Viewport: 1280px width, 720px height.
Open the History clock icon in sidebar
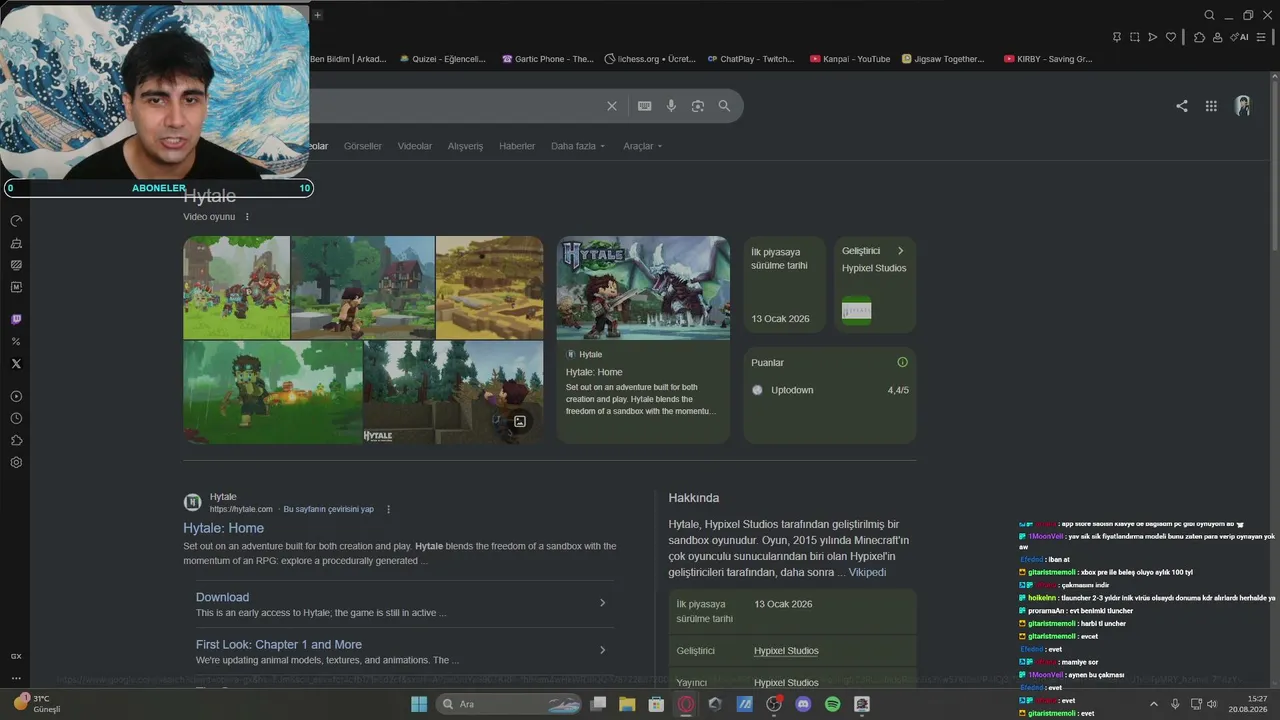coord(16,419)
